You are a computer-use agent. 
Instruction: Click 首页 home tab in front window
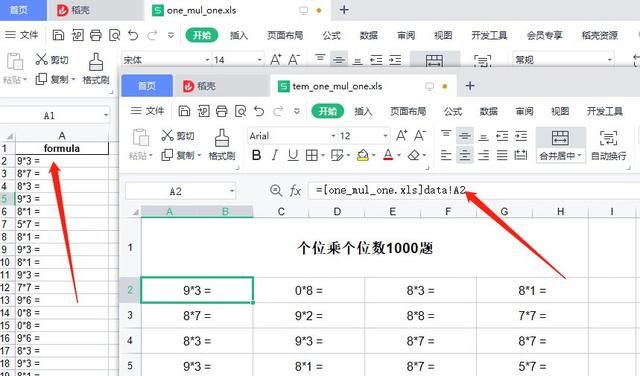[147, 86]
